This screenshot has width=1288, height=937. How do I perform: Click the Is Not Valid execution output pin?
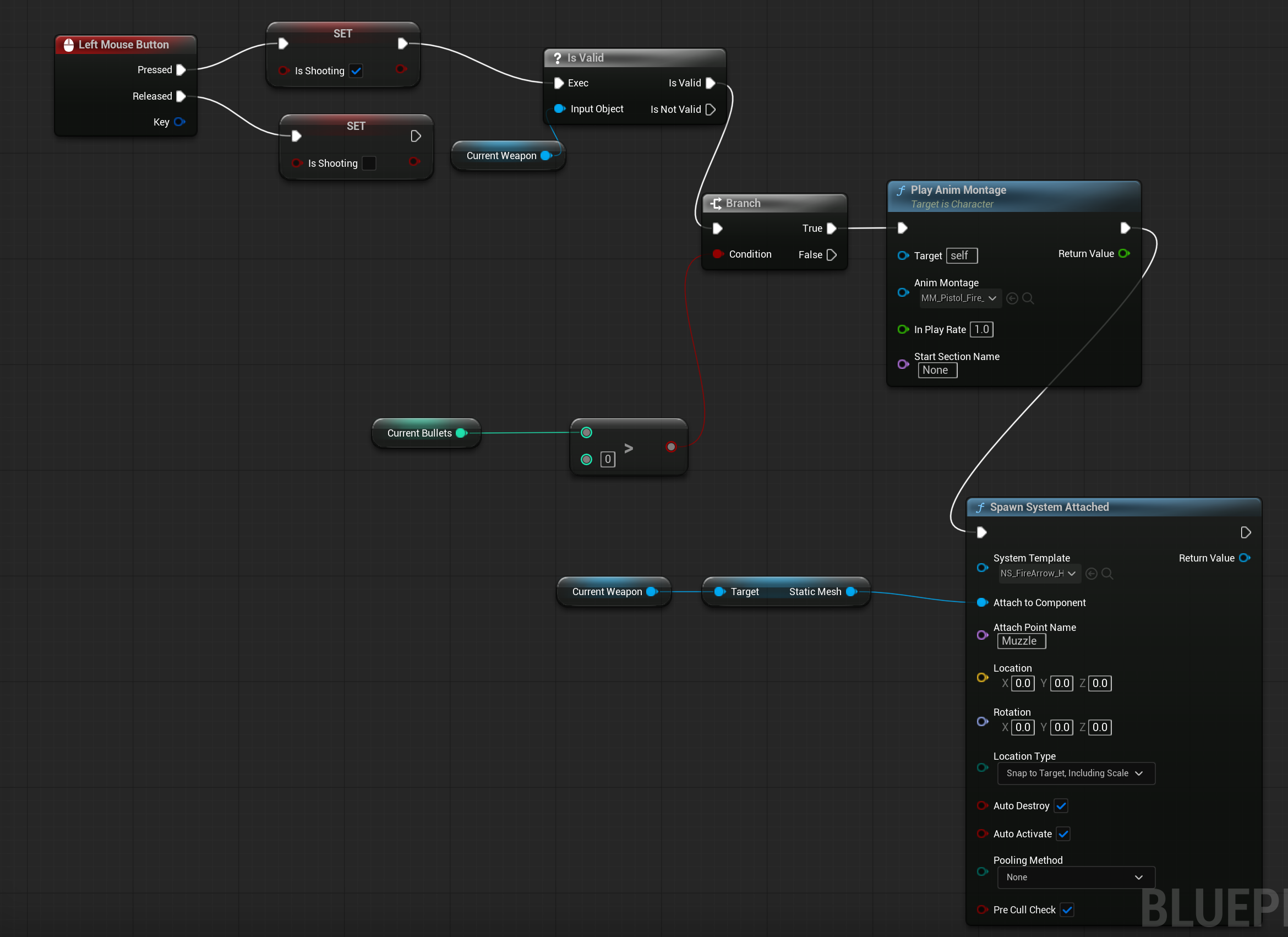711,110
